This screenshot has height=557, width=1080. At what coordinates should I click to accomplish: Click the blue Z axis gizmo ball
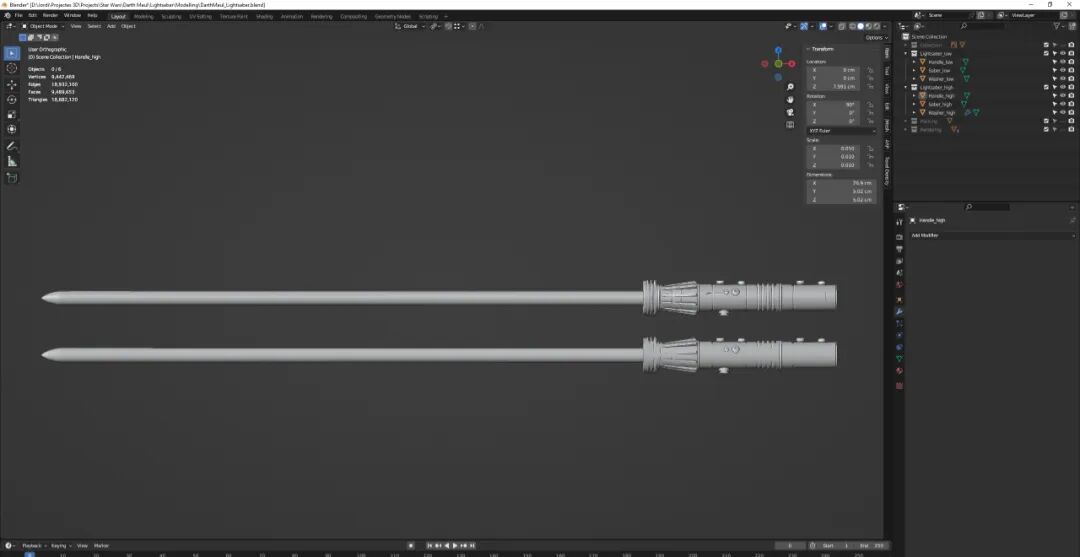pyautogui.click(x=778, y=50)
